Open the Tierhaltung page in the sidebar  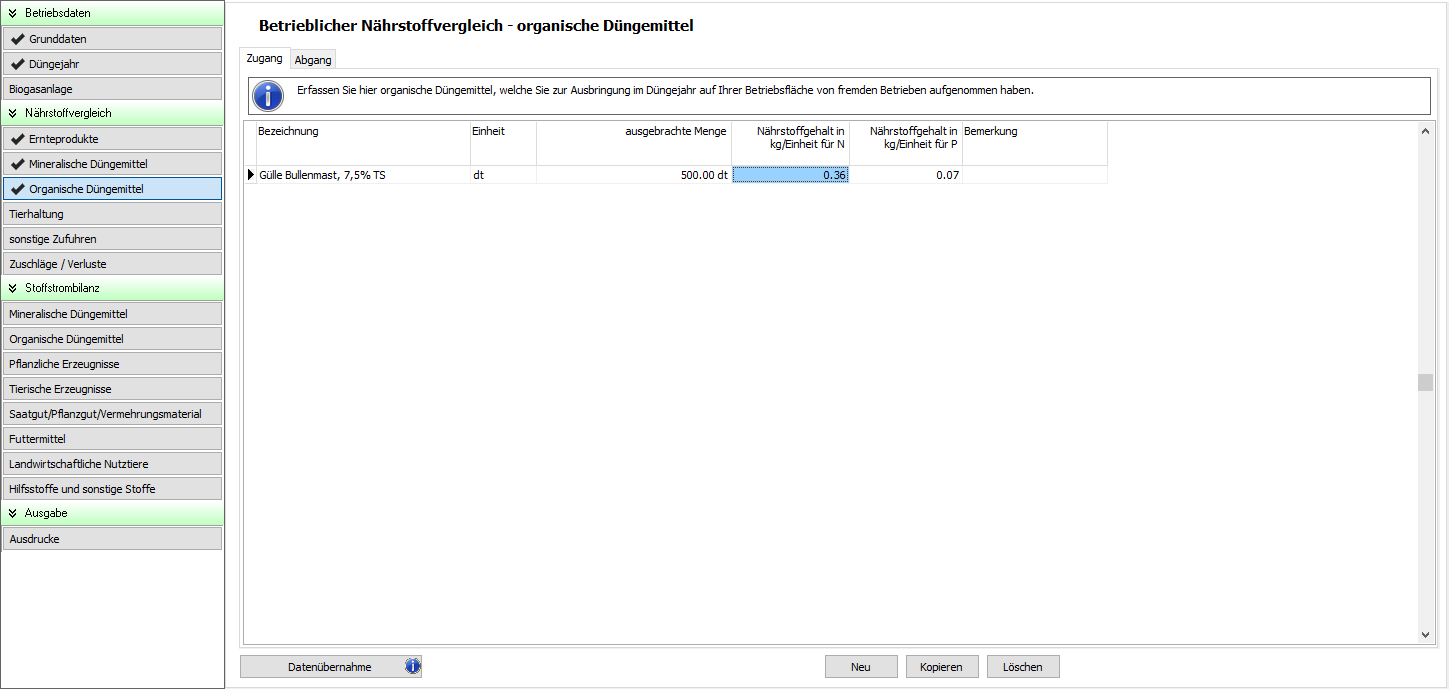point(112,214)
